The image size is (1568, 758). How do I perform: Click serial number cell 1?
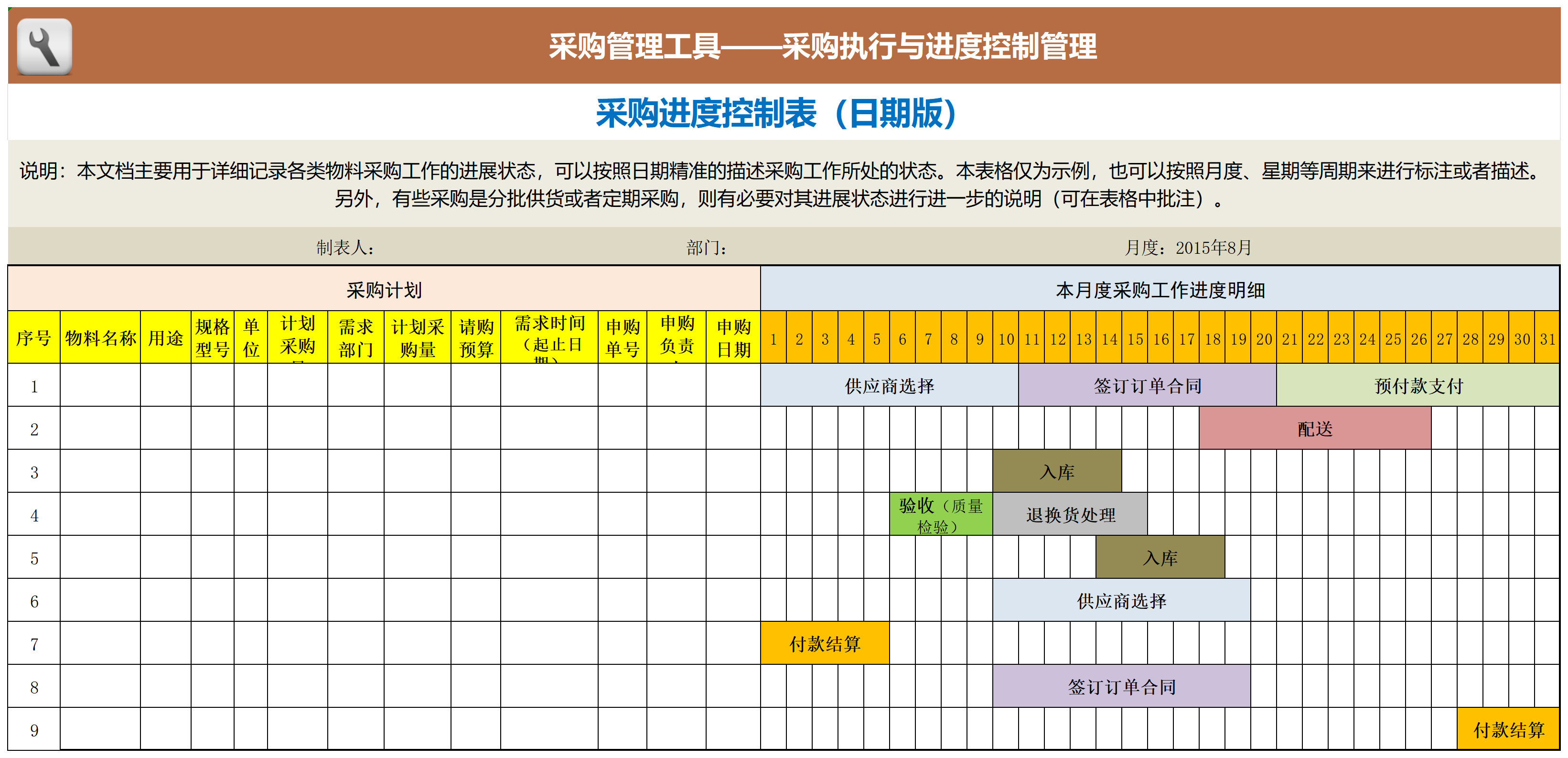34,385
